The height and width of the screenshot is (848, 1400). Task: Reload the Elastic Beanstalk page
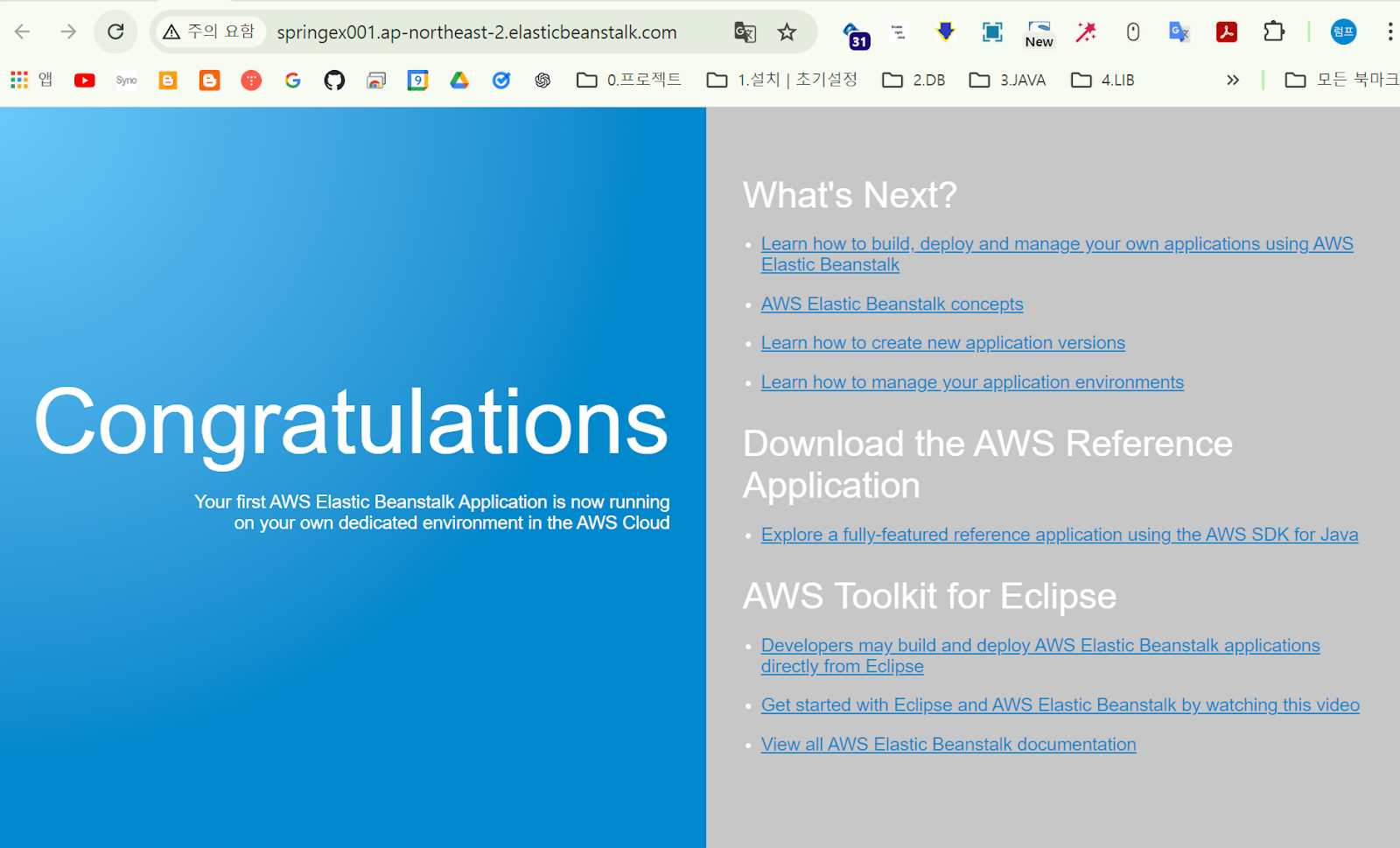[x=115, y=32]
